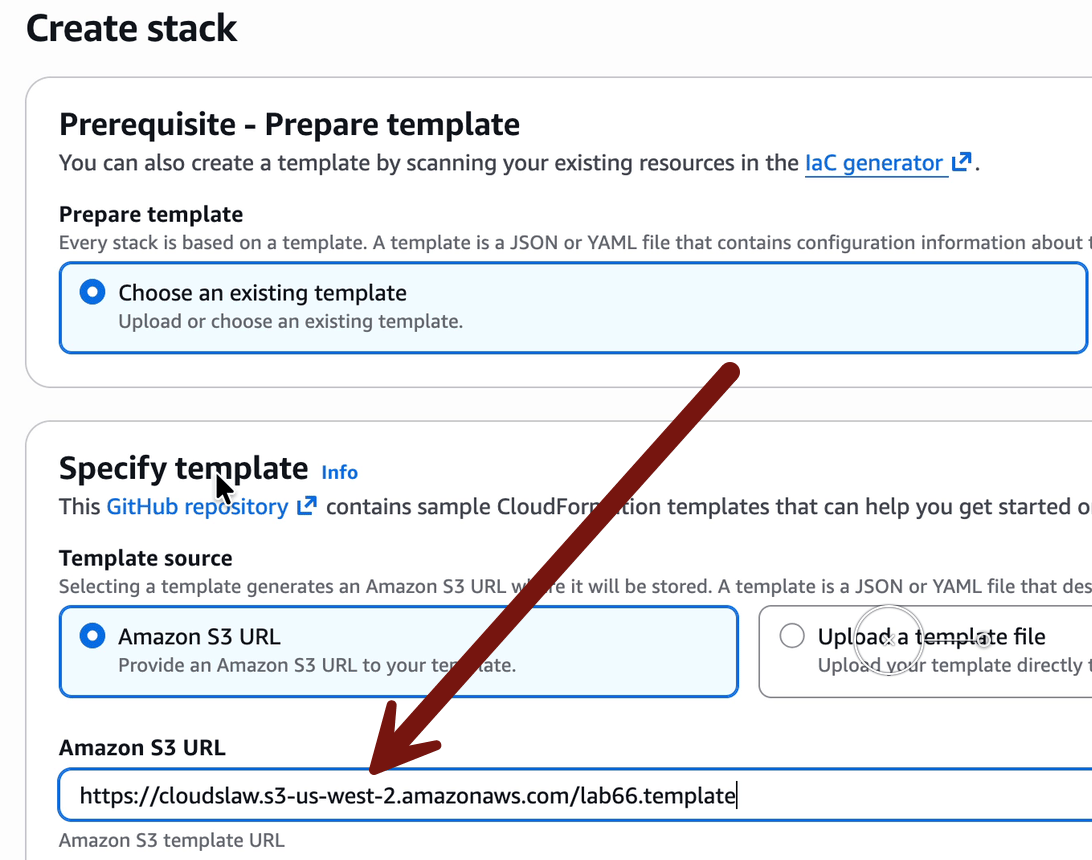Click 'Upload or choose an existing template' description
The image size is (1092, 860).
(290, 322)
